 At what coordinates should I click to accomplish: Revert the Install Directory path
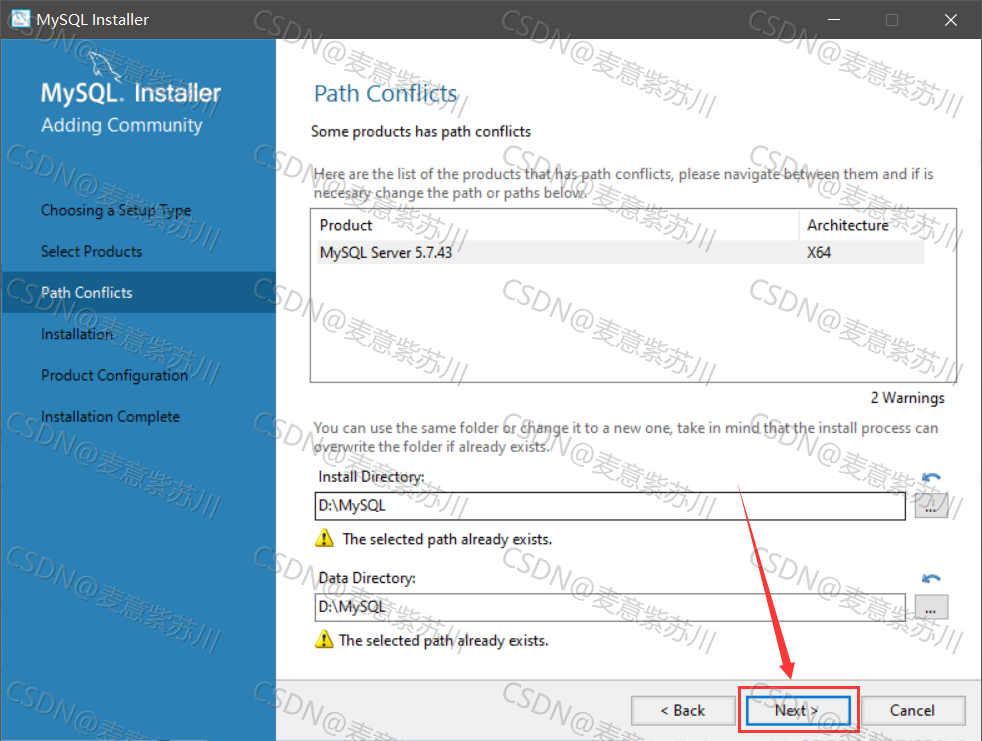(931, 478)
